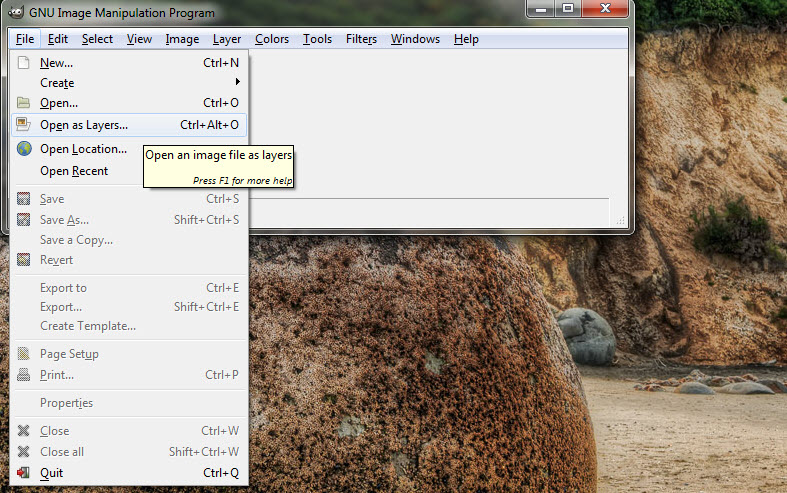
Task: Click the Quit exit icon
Action: tap(23, 473)
